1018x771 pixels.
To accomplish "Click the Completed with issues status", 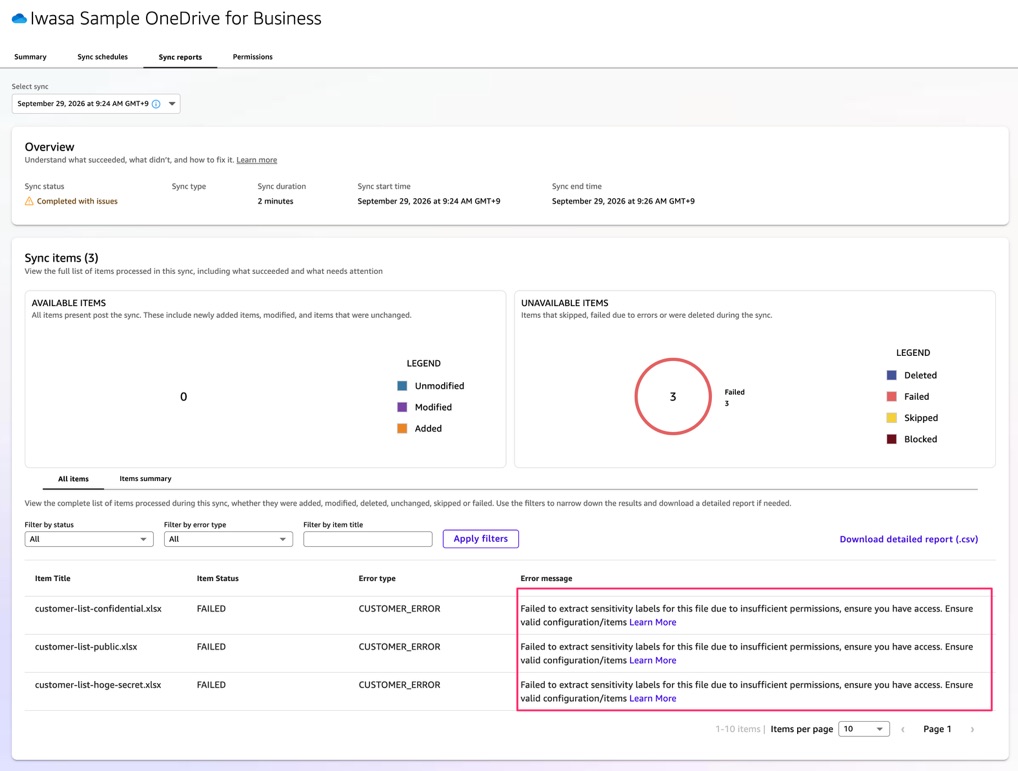I will click(x=77, y=201).
